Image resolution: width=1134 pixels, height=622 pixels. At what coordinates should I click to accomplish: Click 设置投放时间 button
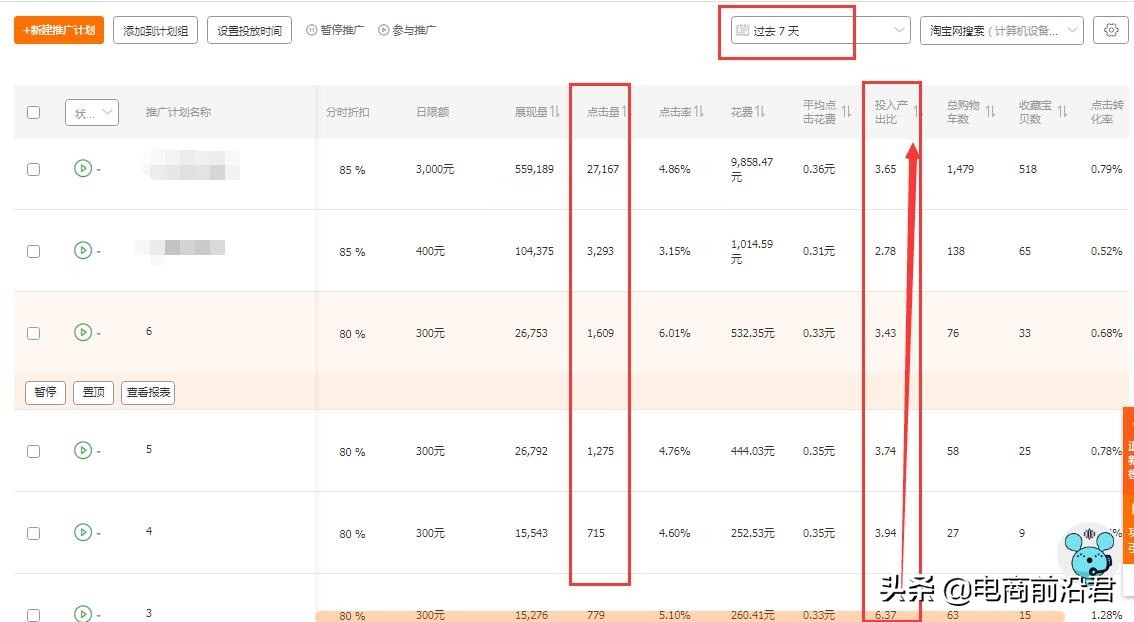pos(250,30)
